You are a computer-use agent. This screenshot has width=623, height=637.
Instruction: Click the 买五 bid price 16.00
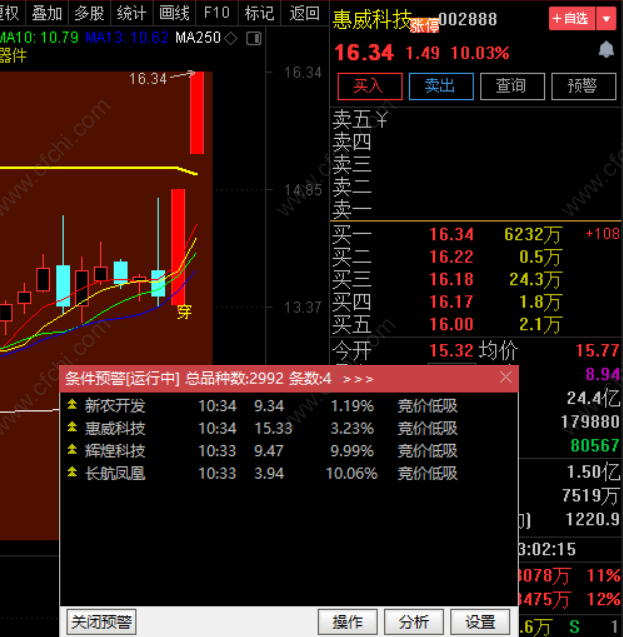pos(451,324)
